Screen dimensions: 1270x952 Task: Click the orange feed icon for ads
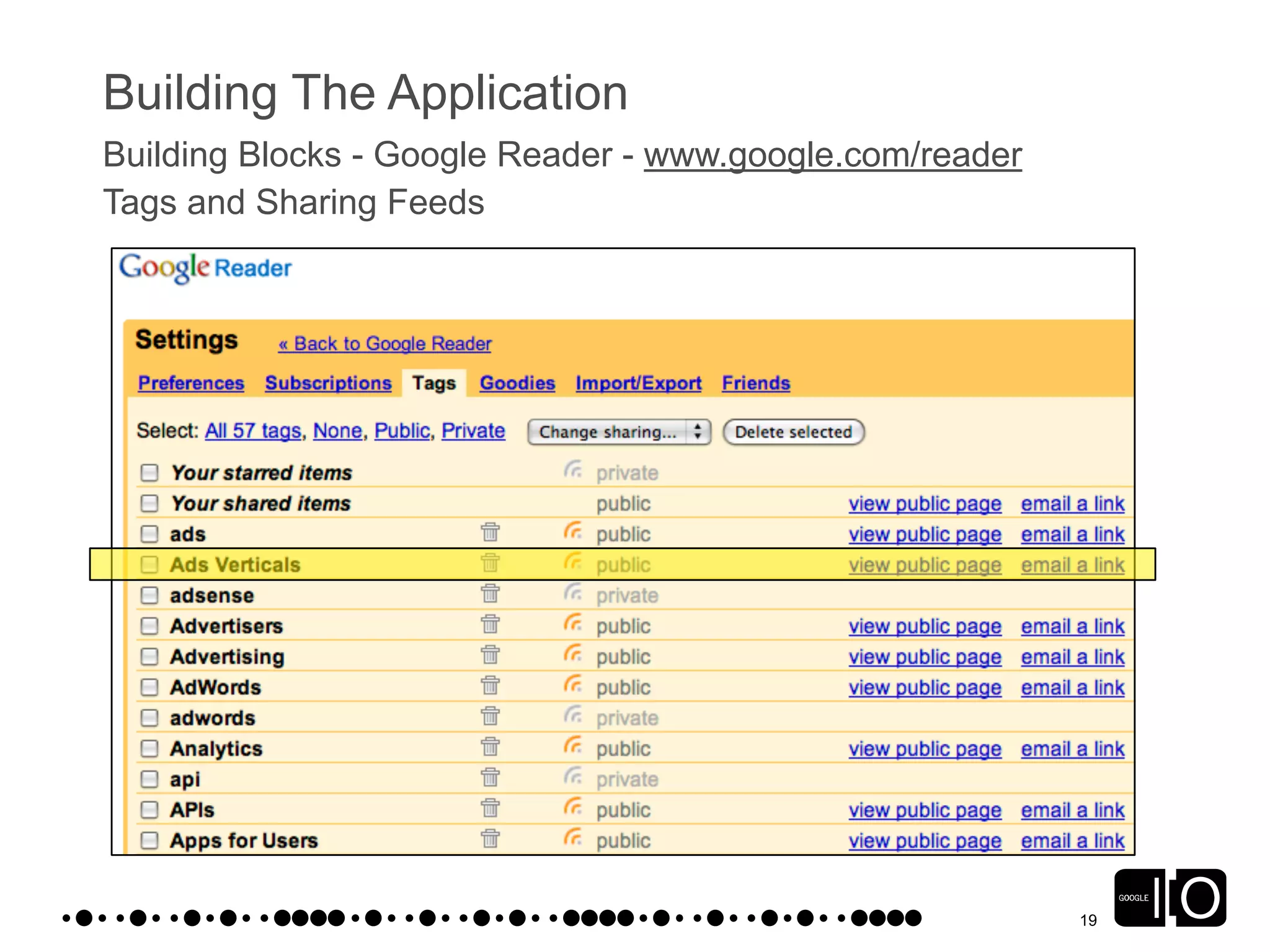(573, 531)
